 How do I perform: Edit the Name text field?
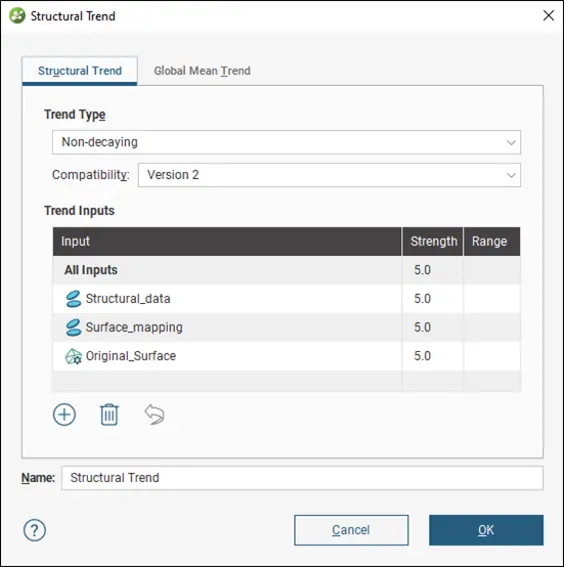click(302, 478)
